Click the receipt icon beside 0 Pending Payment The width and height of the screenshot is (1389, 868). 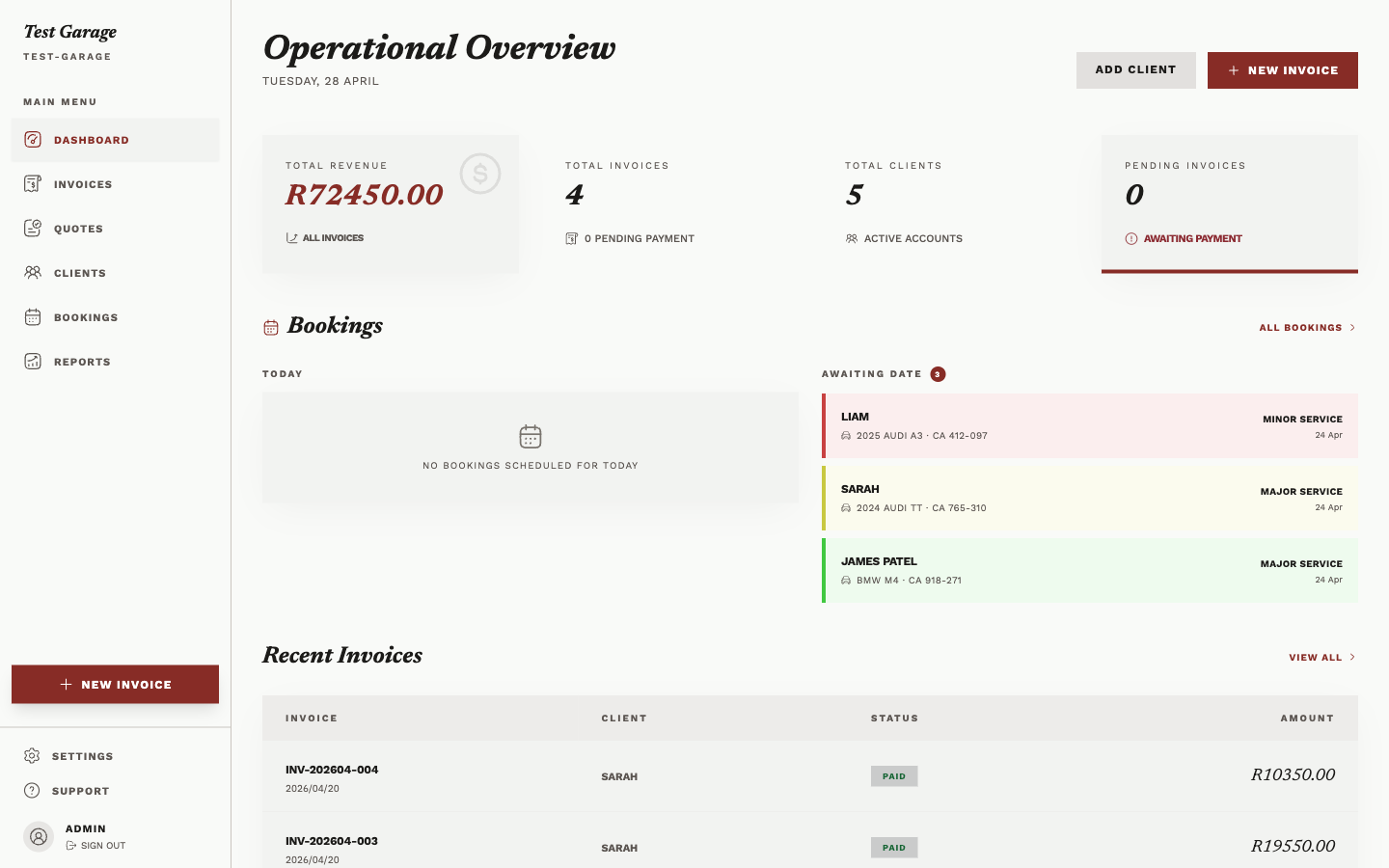coord(571,238)
